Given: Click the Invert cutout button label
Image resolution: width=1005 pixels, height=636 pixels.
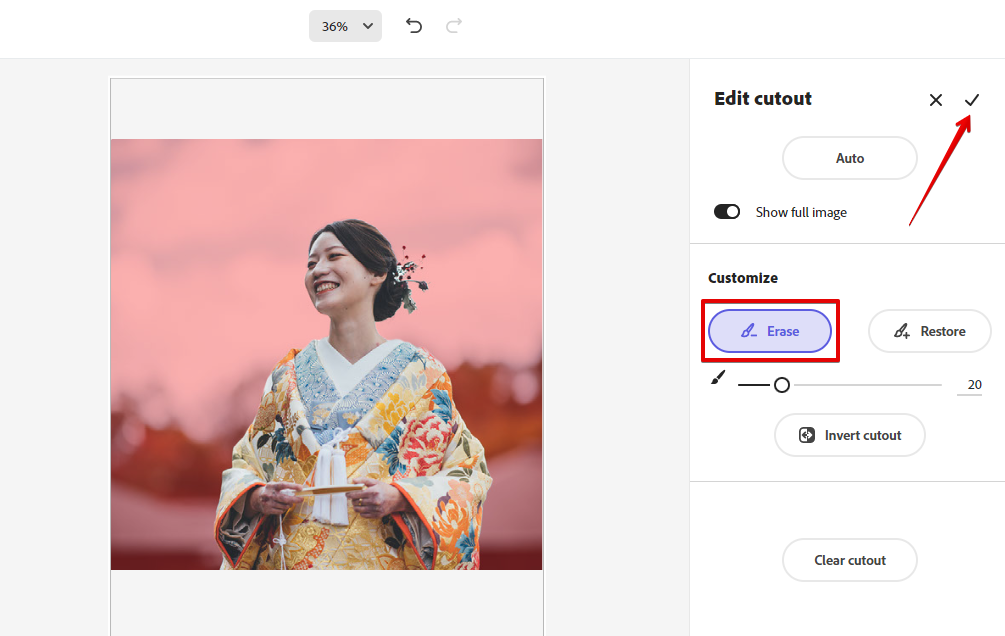Looking at the screenshot, I should (x=863, y=435).
